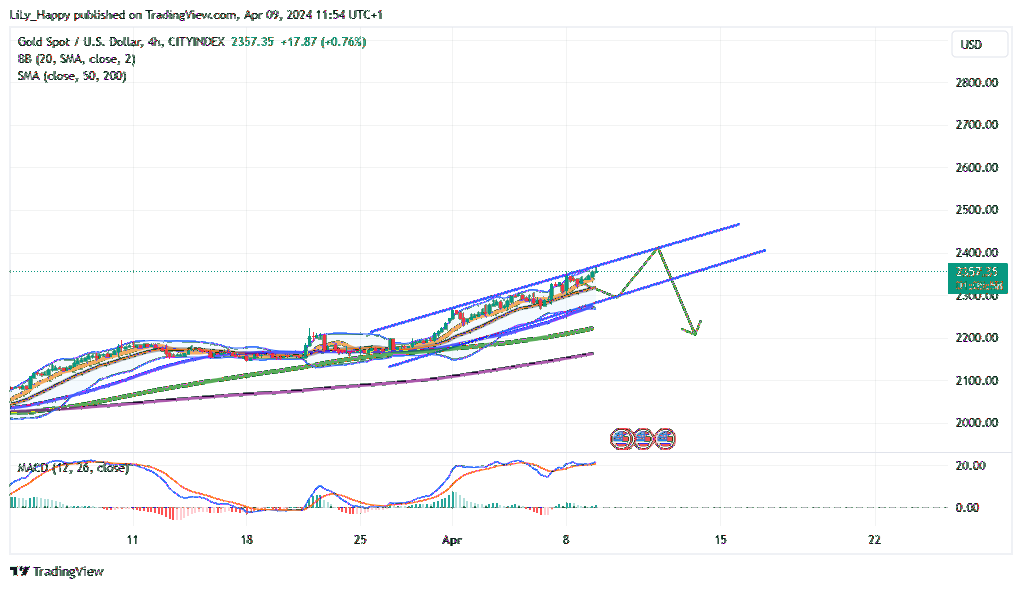
Task: Click the date label 22 on time axis
Action: point(874,540)
